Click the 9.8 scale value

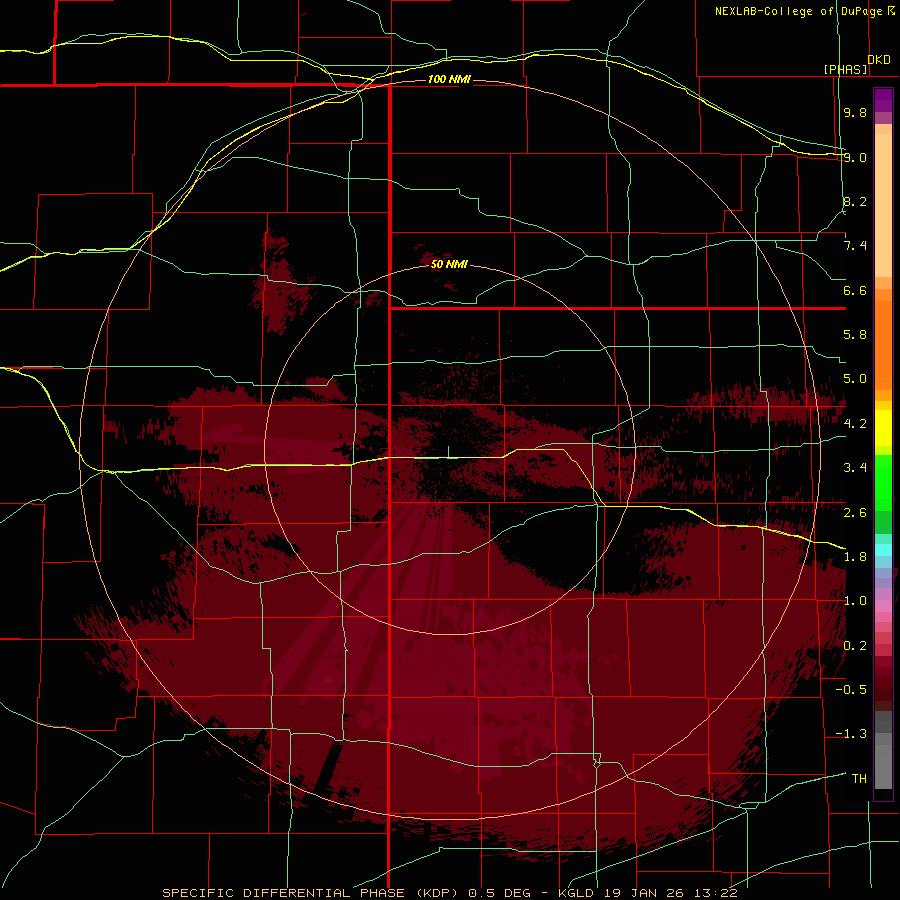pyautogui.click(x=855, y=112)
